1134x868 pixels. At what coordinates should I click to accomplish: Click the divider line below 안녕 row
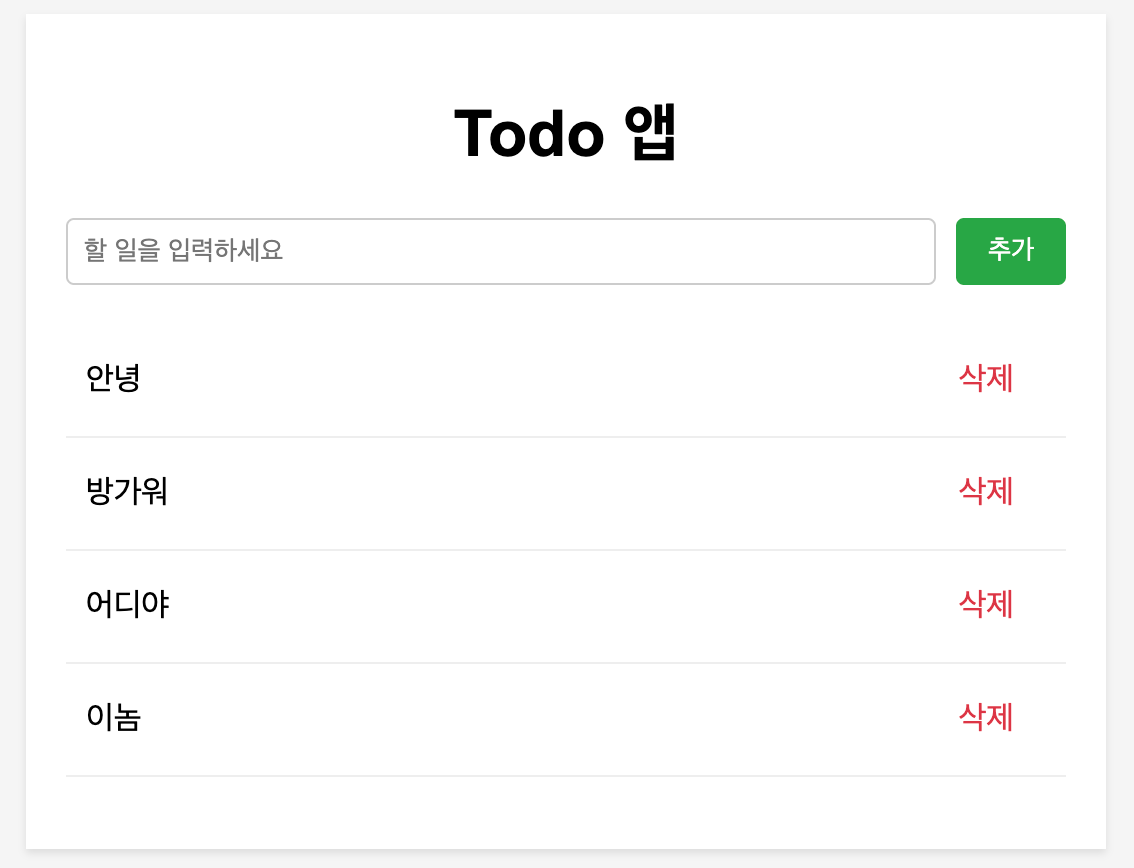566,437
